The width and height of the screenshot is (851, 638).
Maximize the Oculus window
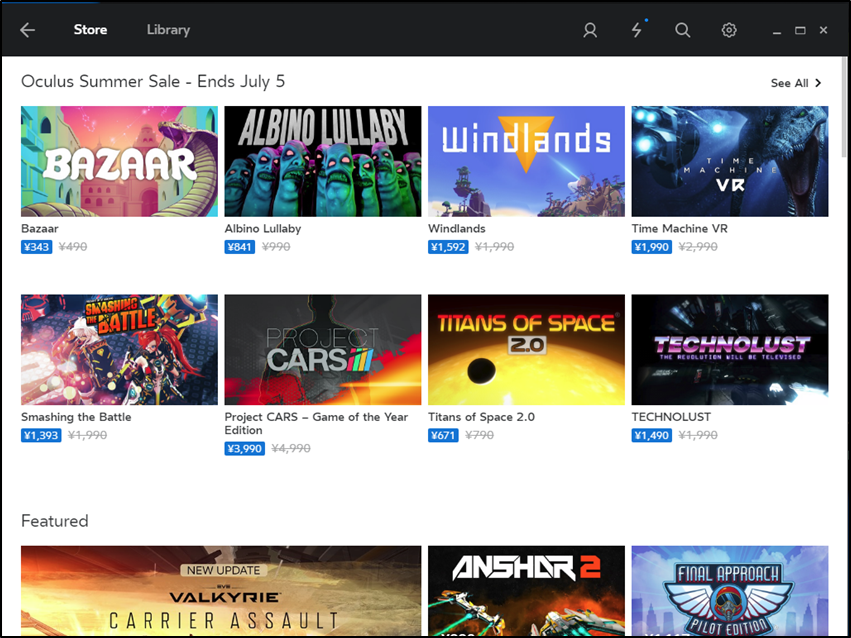click(x=800, y=30)
